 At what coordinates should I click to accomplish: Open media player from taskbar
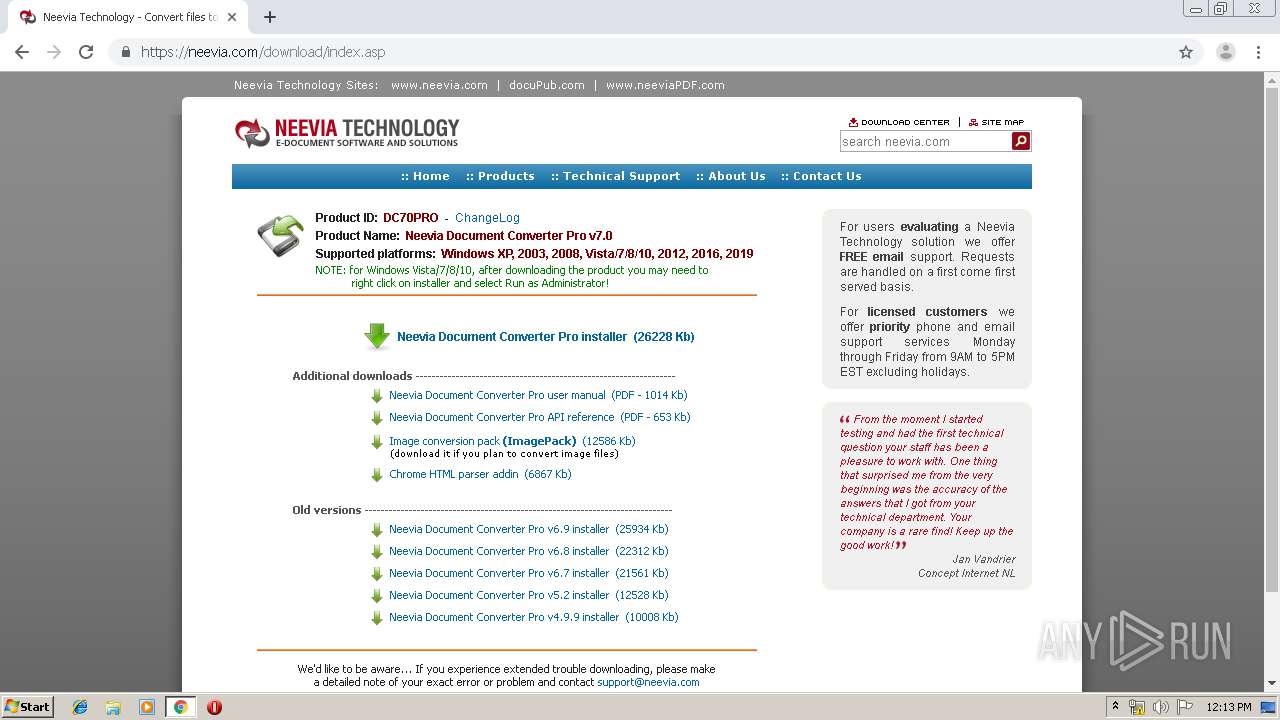click(x=147, y=707)
